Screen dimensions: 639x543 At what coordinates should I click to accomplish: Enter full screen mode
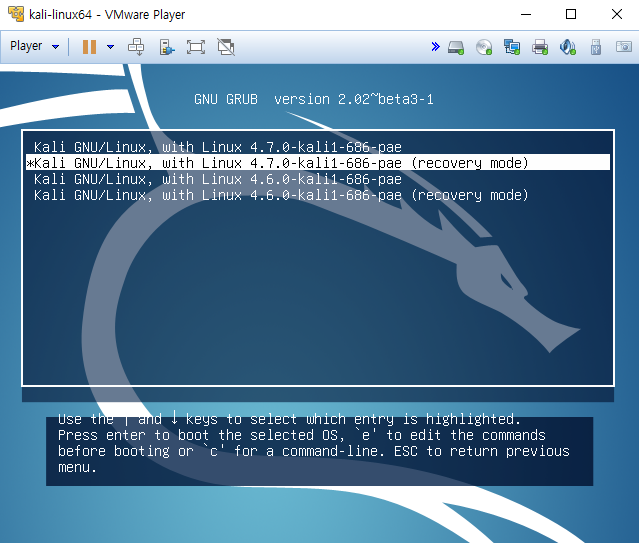[196, 47]
